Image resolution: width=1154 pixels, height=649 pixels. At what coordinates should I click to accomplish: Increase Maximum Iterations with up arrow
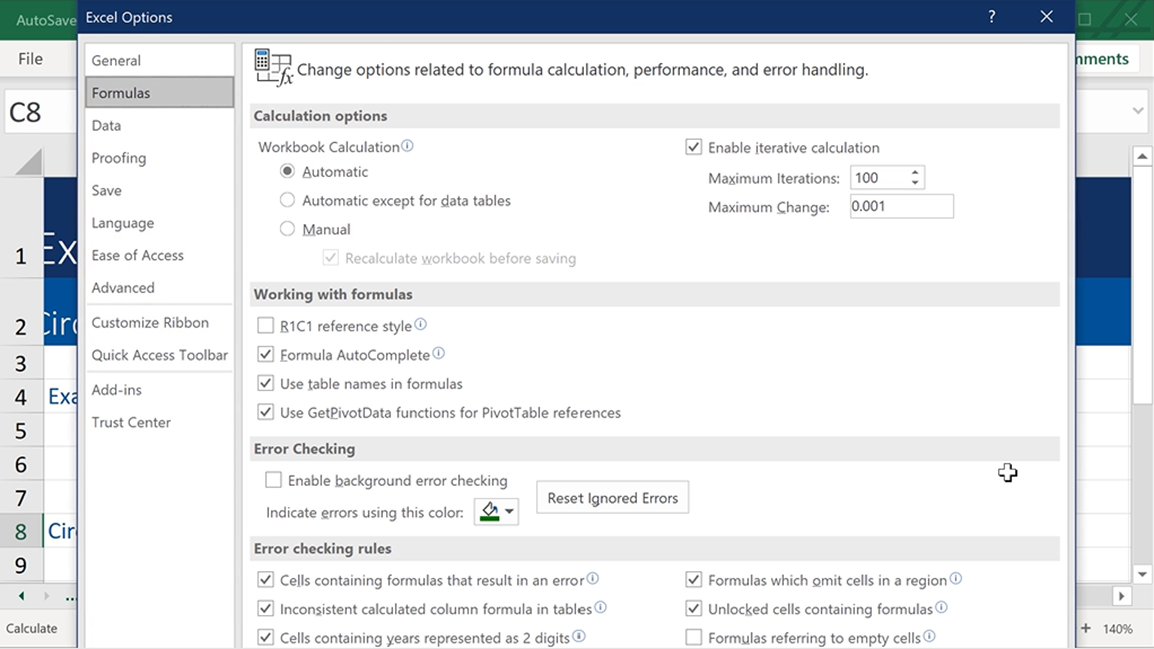pos(914,173)
